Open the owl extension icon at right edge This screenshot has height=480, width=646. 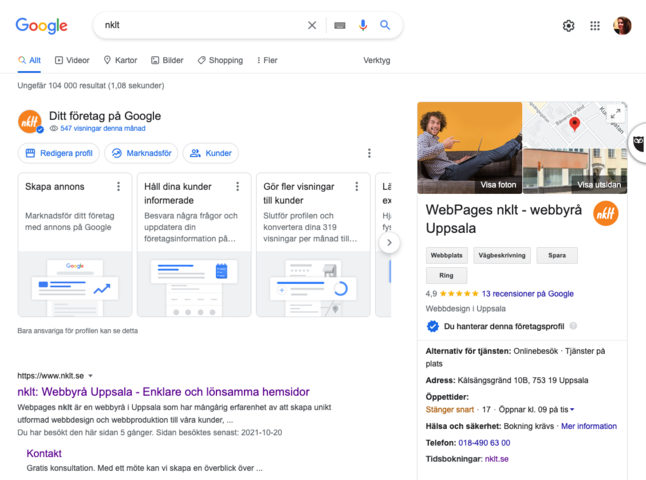(x=638, y=143)
